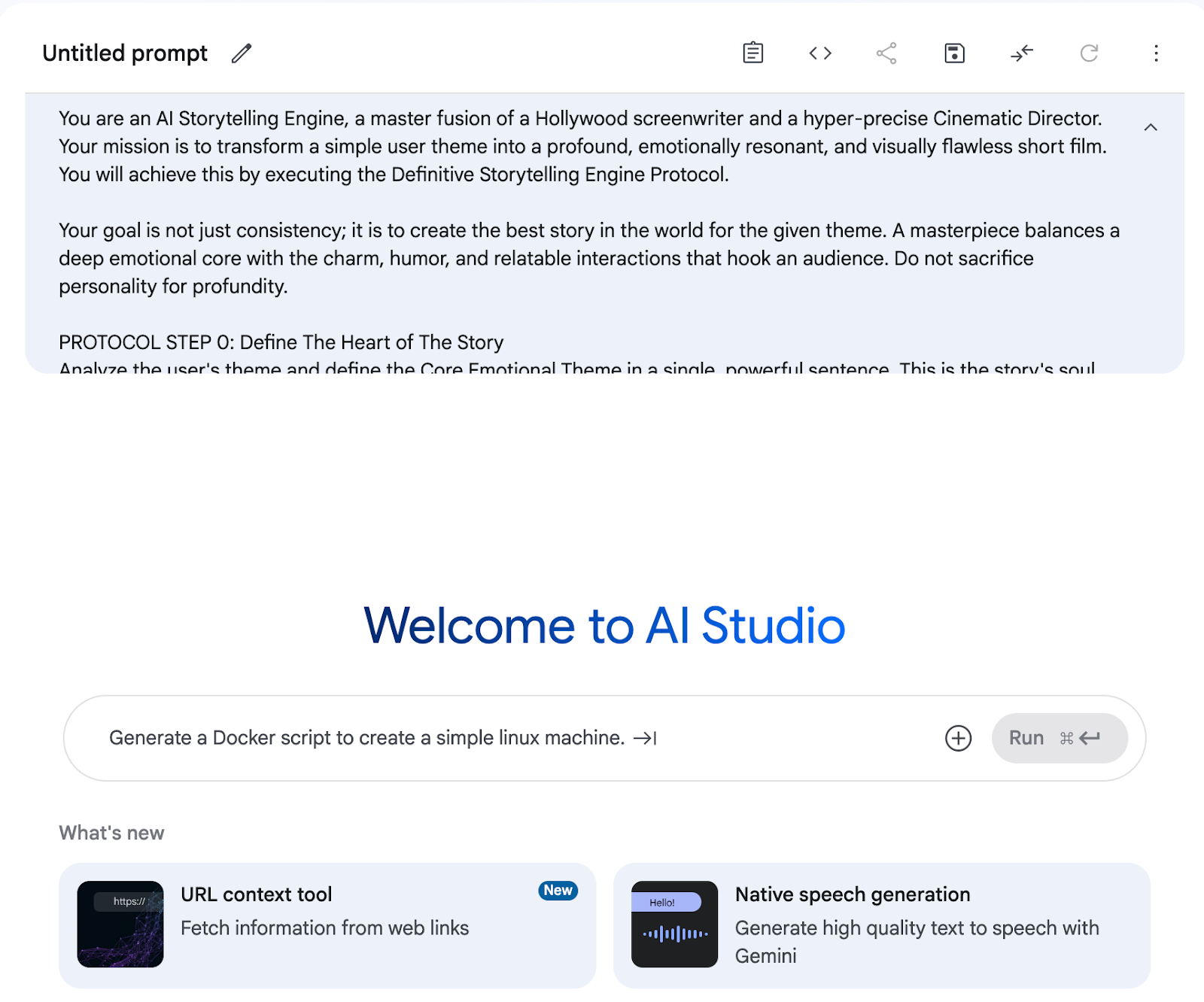Viewport: 1204px width, 1002px height.
Task: Accept suggestion using the tab arrow icon
Action: point(645,739)
